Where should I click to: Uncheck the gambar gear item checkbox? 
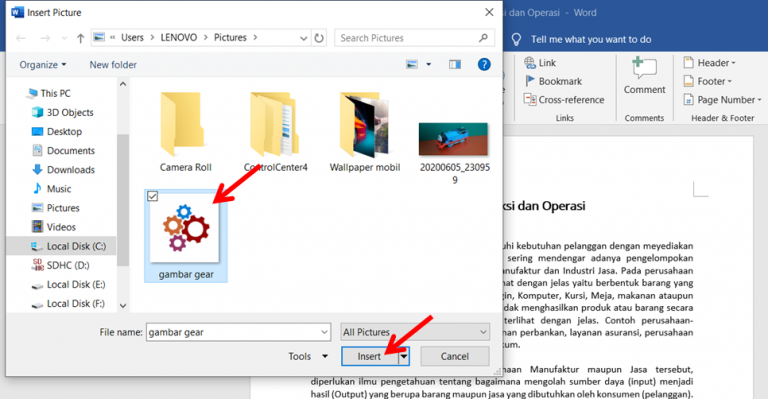(152, 196)
